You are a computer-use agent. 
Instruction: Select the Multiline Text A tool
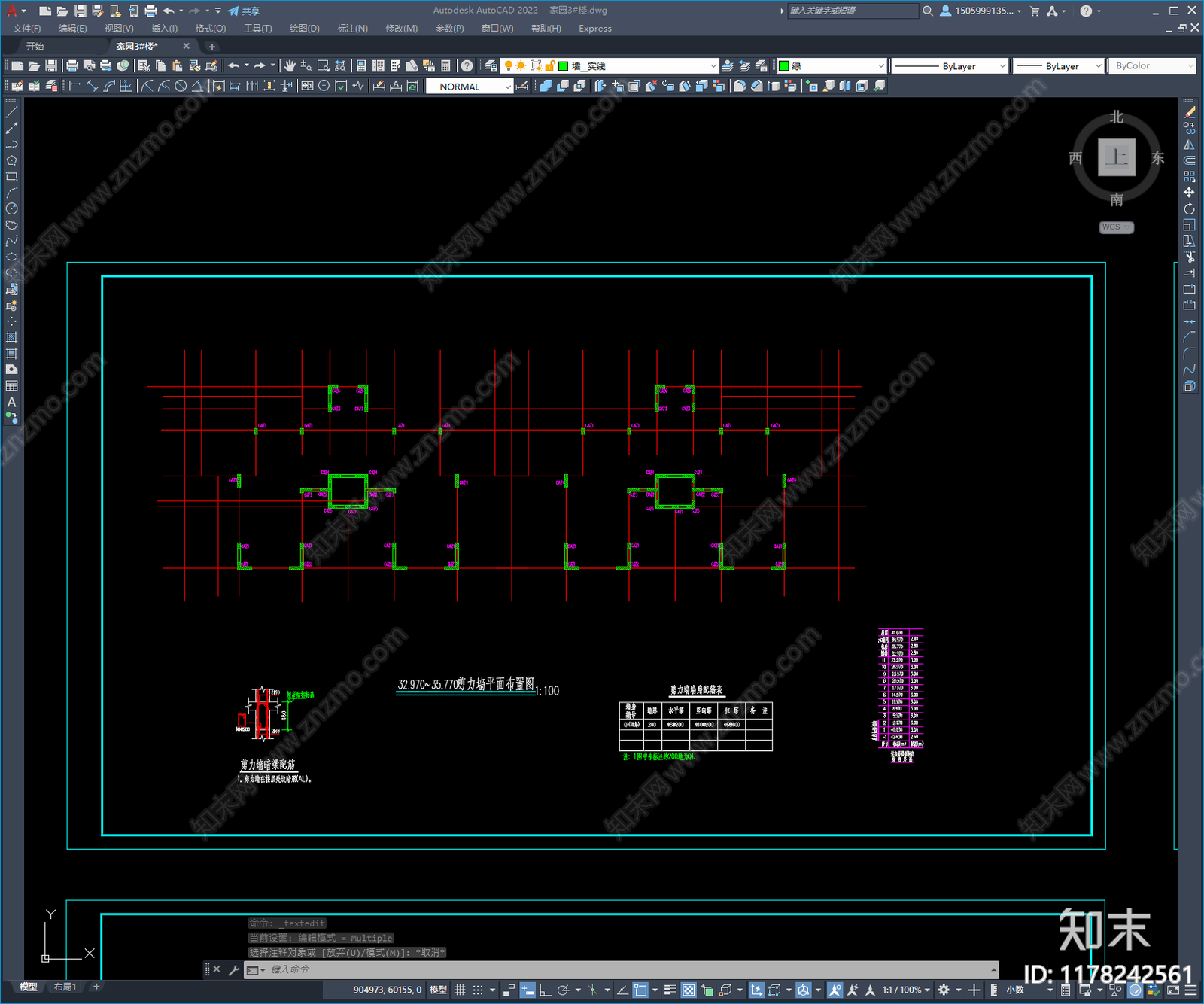pyautogui.click(x=11, y=402)
